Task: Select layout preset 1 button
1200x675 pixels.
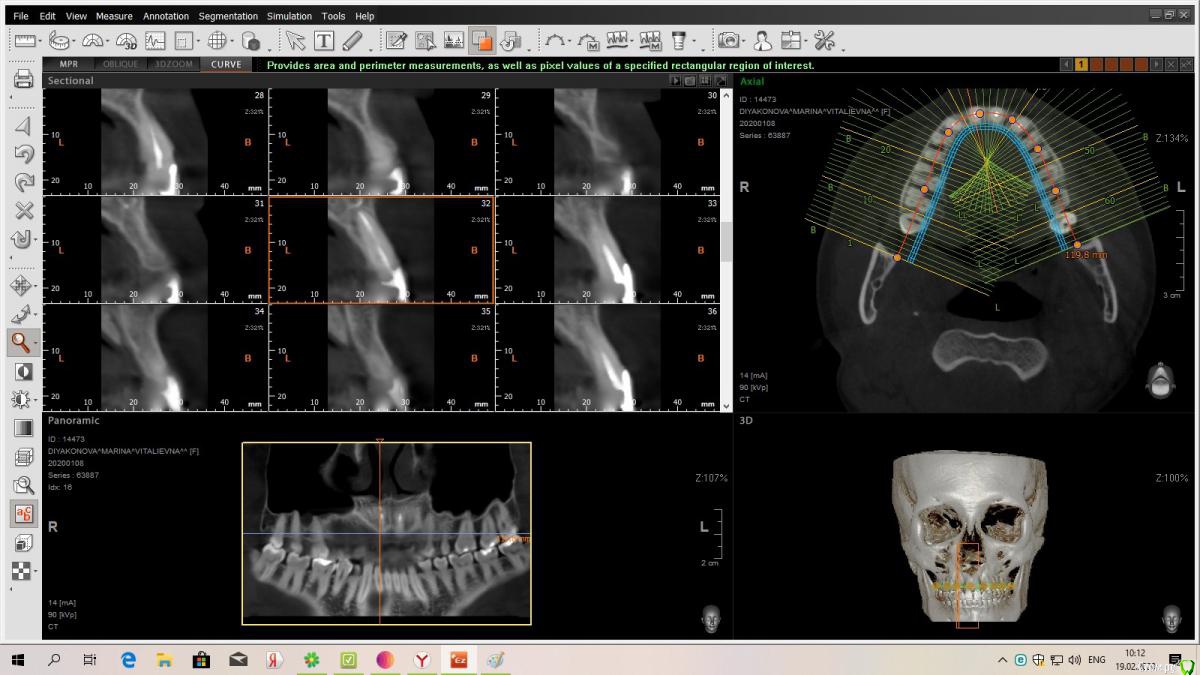Action: coord(1081,64)
